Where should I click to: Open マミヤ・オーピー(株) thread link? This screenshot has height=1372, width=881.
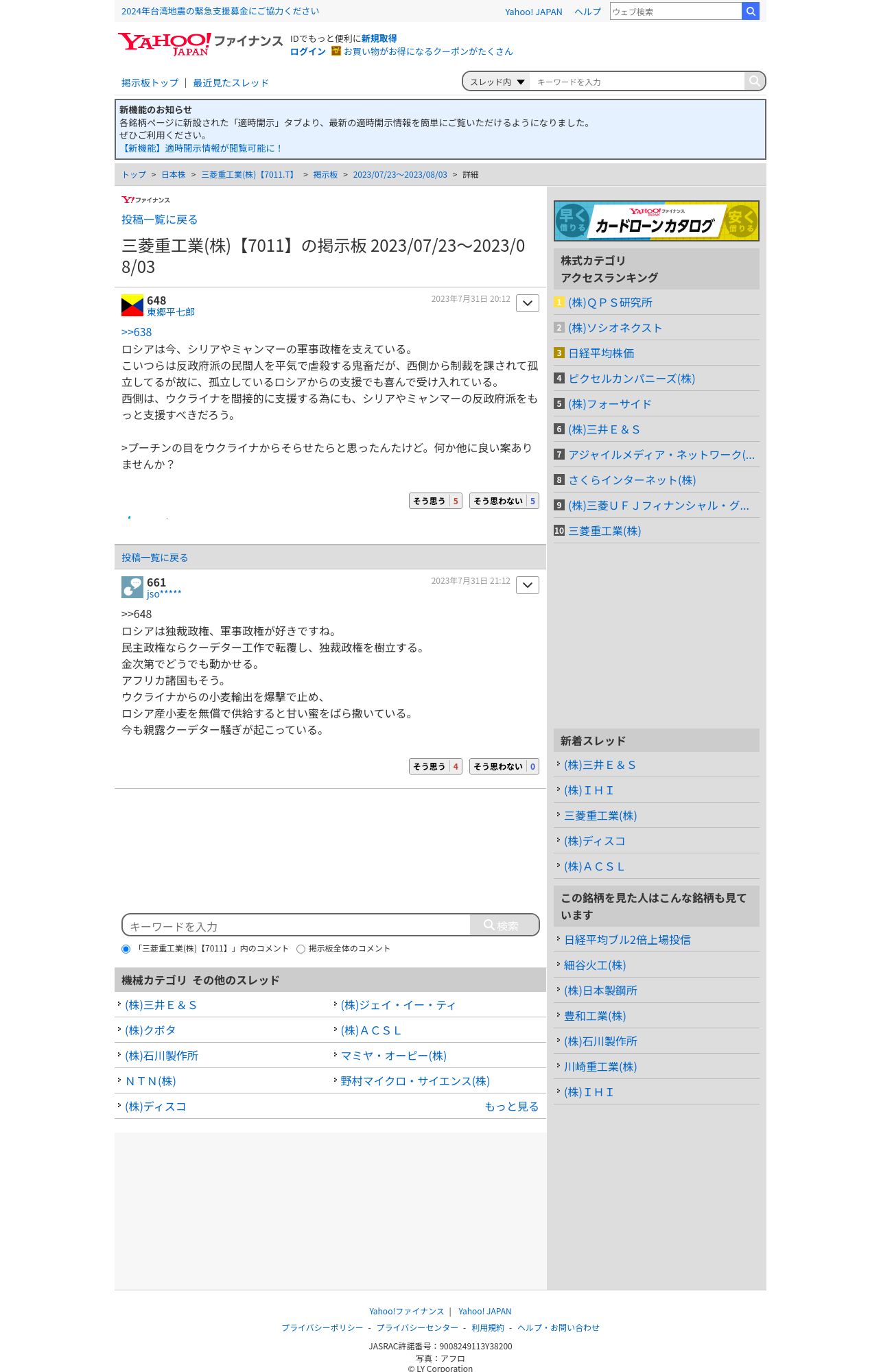pos(394,1056)
